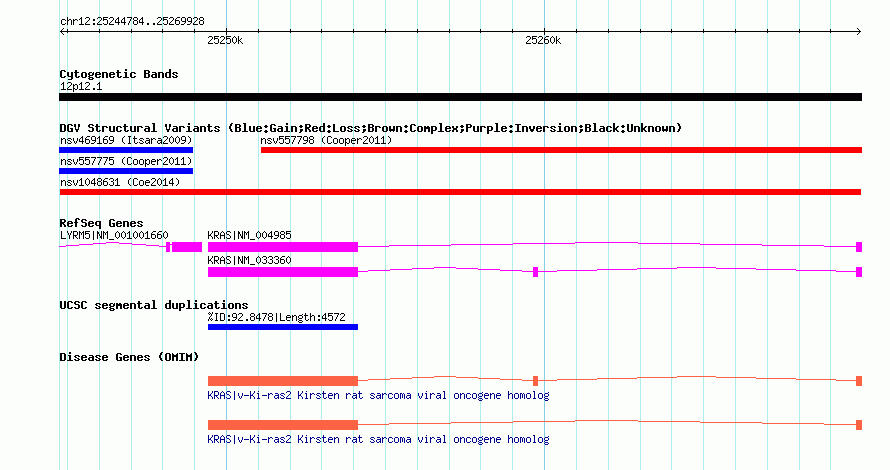
Task: Select the UCSC segmental duplications track title
Action: coord(154,305)
